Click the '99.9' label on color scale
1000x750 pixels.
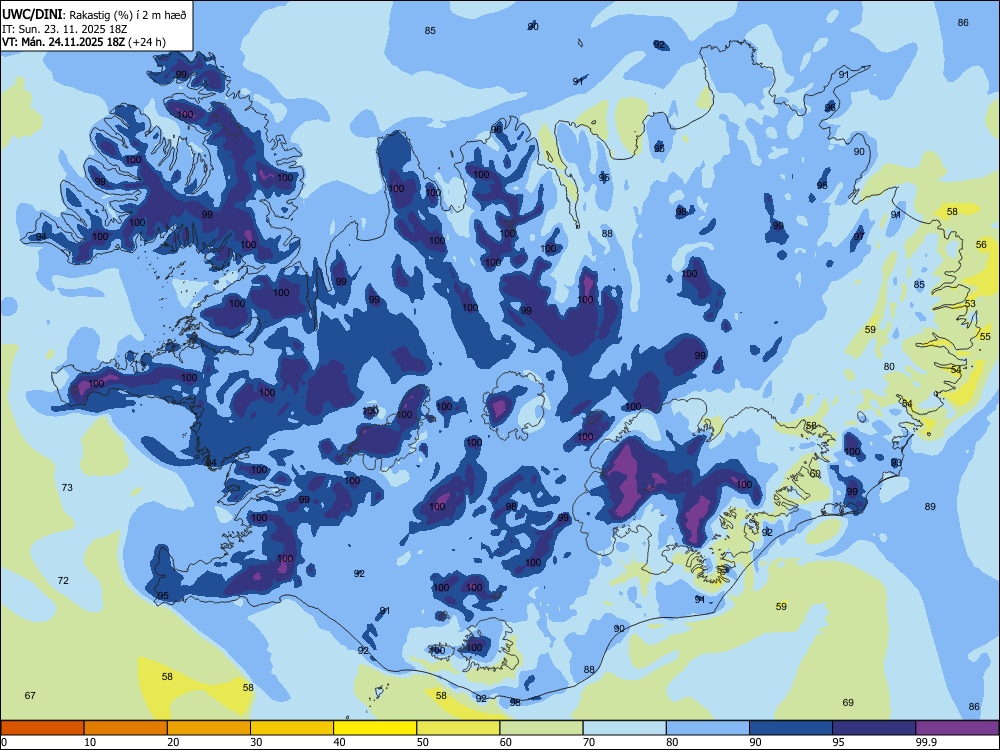click(926, 742)
